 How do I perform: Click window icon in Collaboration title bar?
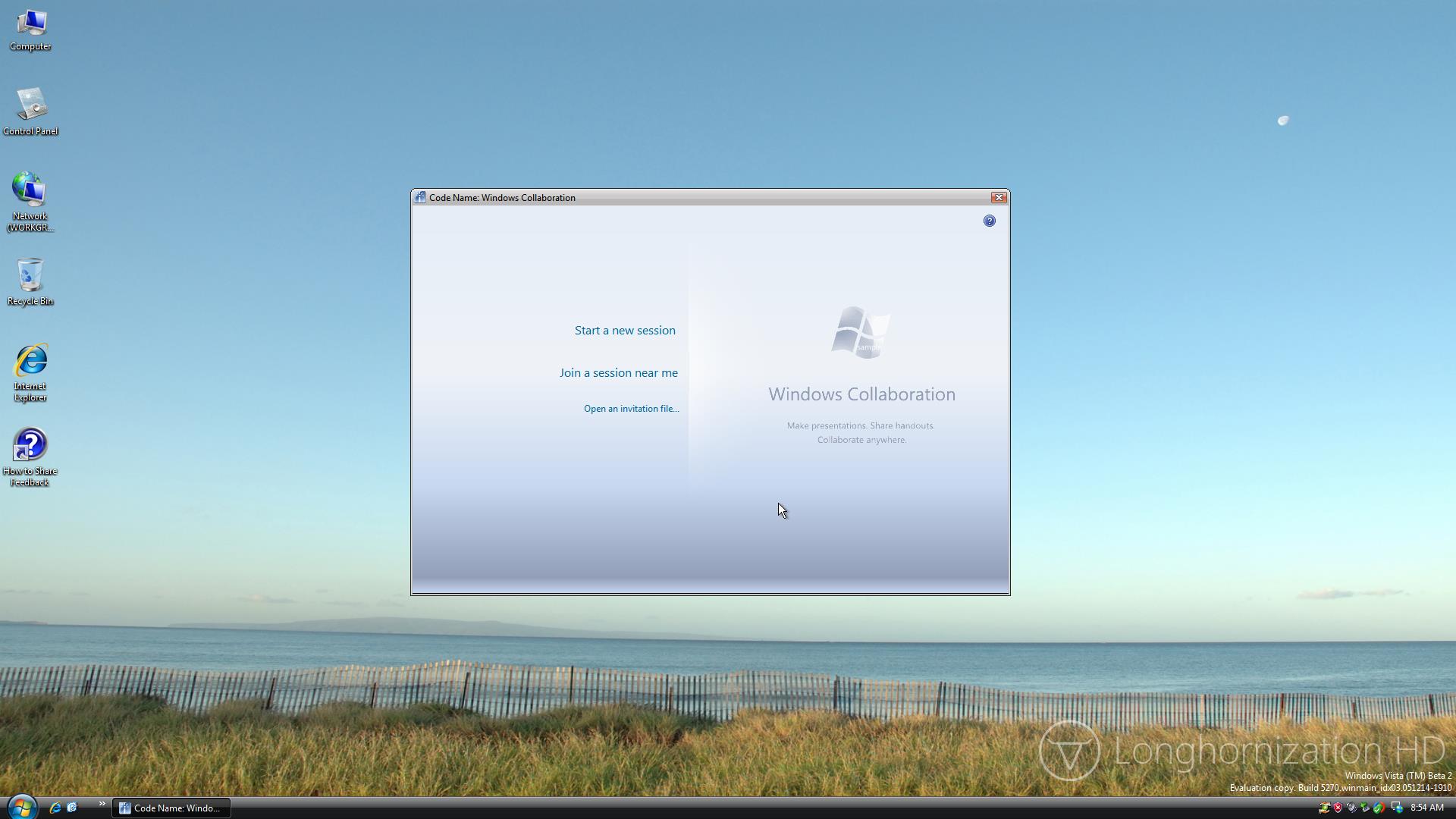(x=420, y=197)
